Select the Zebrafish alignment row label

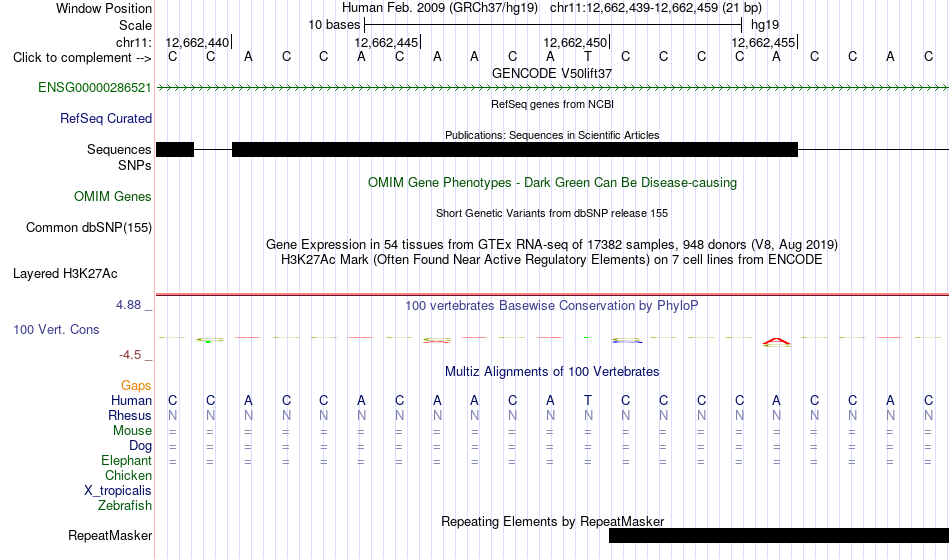[x=125, y=505]
